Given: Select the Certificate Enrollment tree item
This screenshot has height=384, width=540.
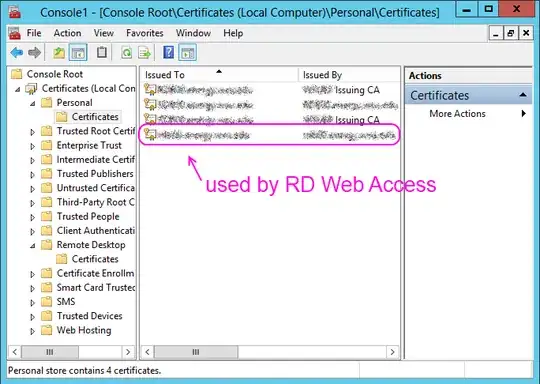Looking at the screenshot, I should pyautogui.click(x=95, y=273).
